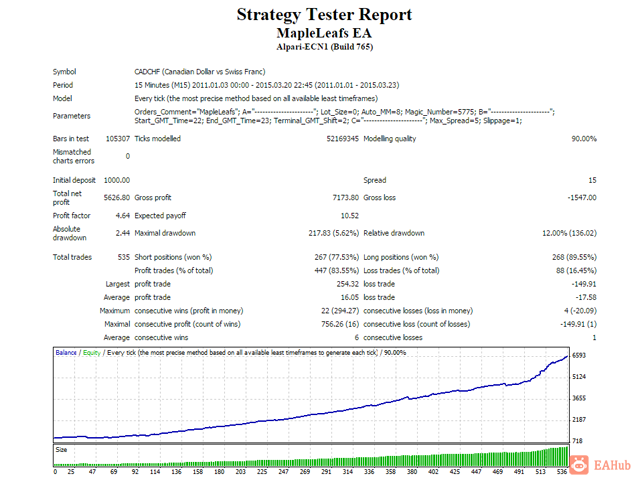This screenshot has width=640, height=480.
Task: Click the 'Gross profit' label
Action: pos(153,198)
